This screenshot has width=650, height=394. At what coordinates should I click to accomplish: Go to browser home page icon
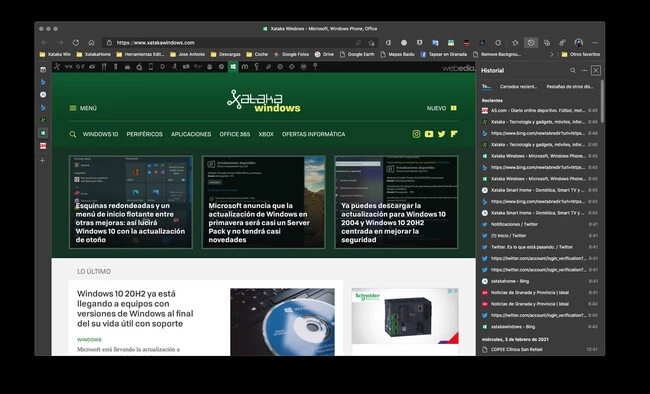pyautogui.click(x=91, y=43)
